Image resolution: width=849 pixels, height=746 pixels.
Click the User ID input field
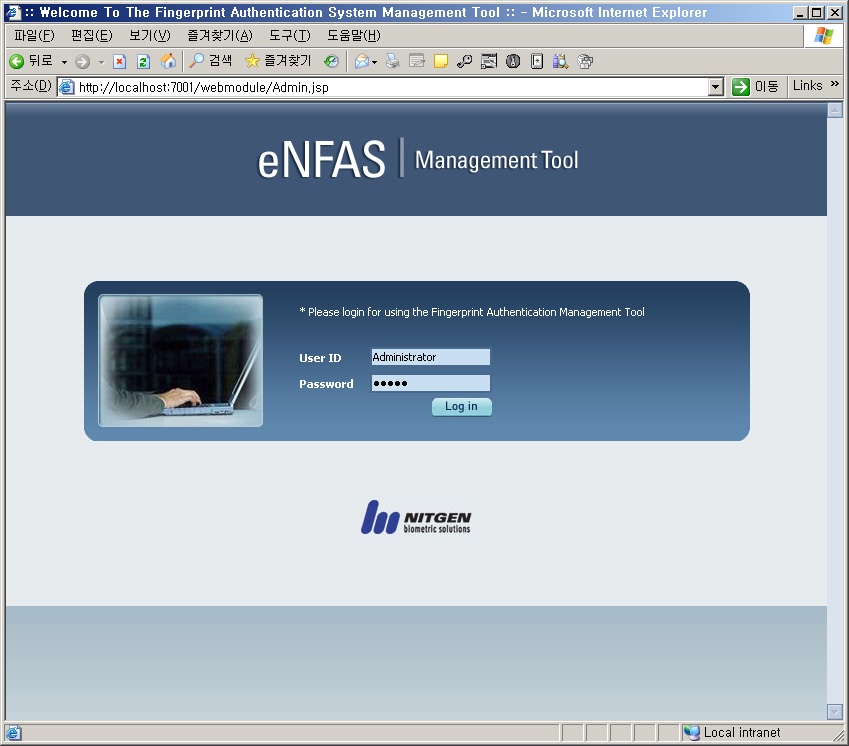430,357
